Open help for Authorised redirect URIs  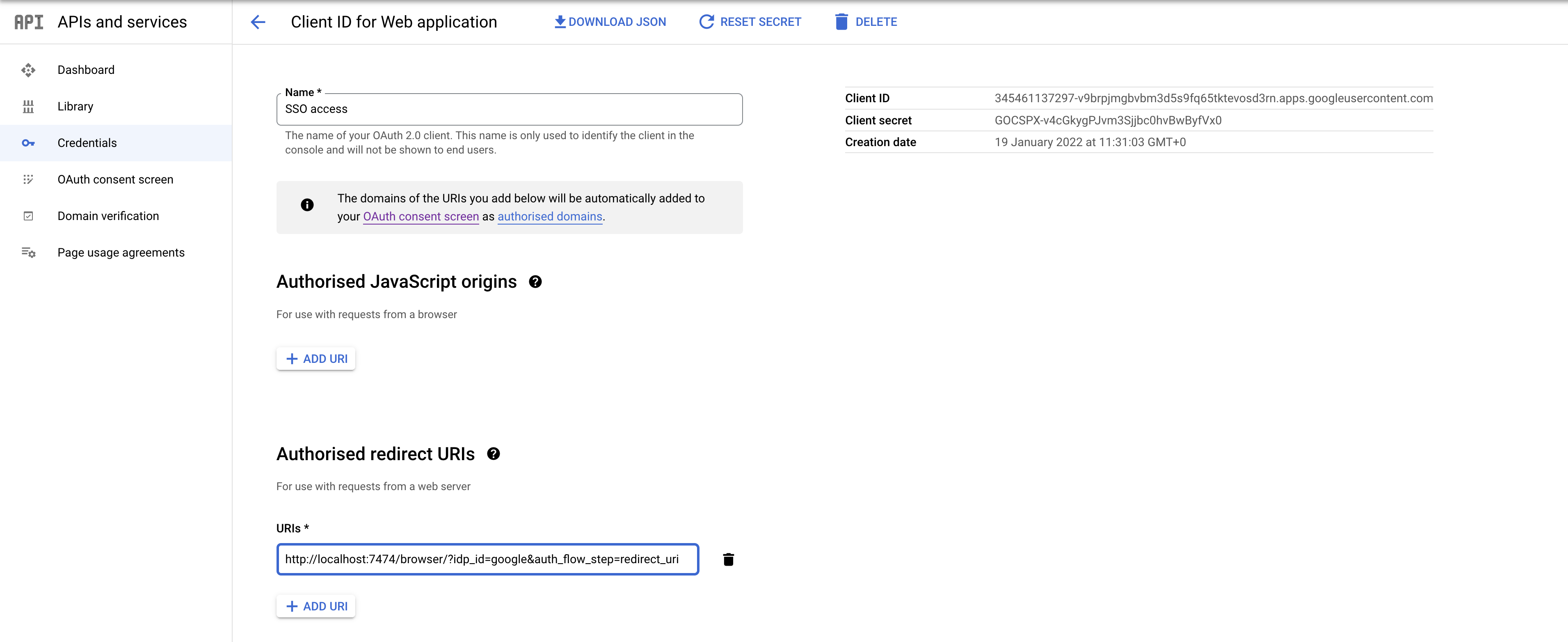[494, 453]
